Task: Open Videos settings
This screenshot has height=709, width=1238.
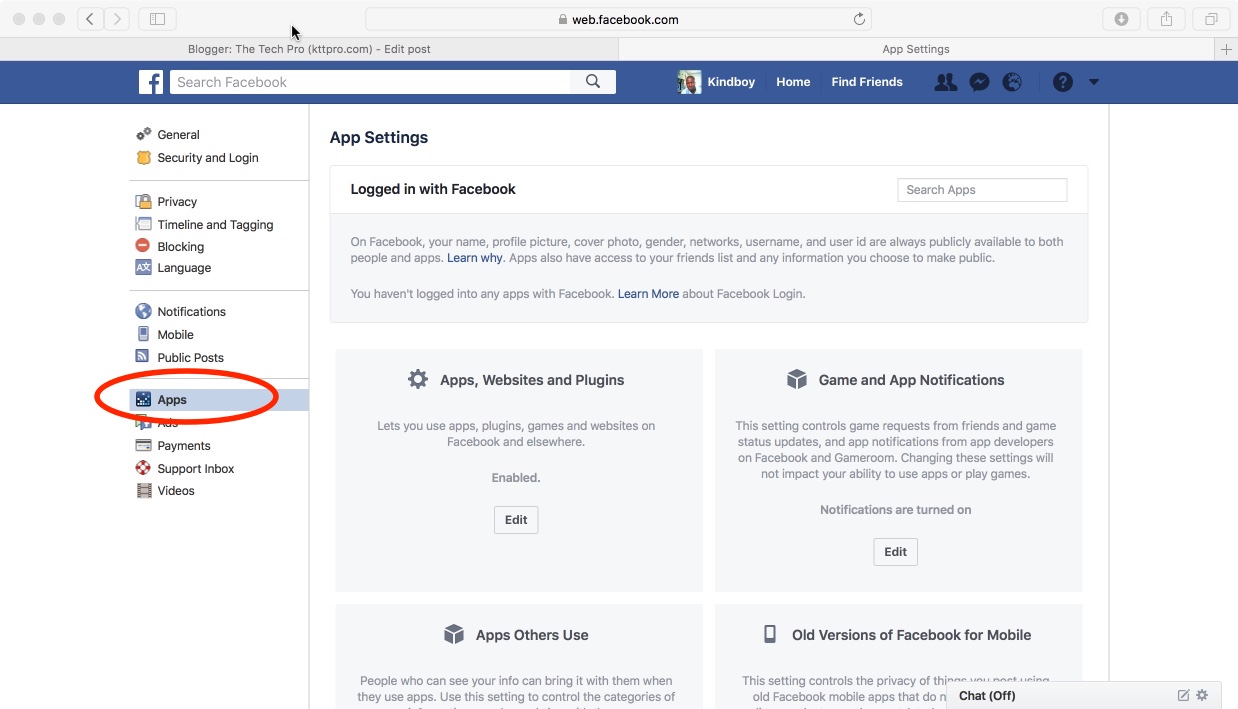Action: 175,490
